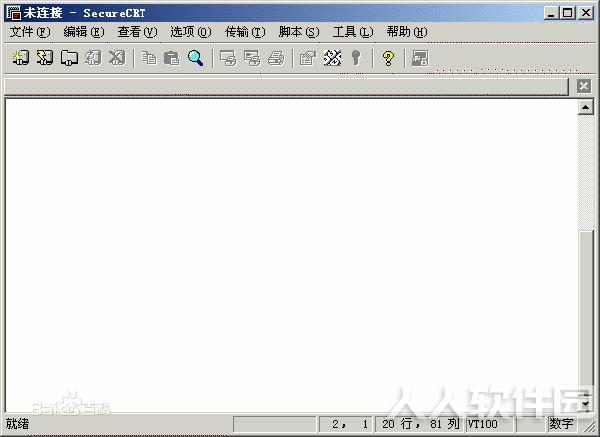
Task: Open Global Options tools icon
Action: [x=332, y=58]
